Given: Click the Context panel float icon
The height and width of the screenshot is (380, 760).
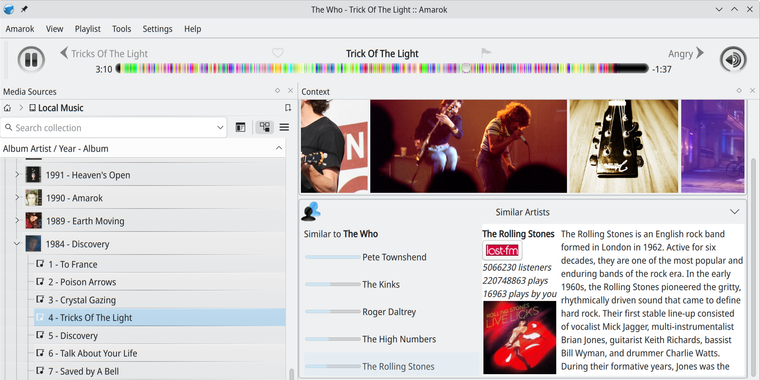Looking at the screenshot, I should (x=739, y=91).
